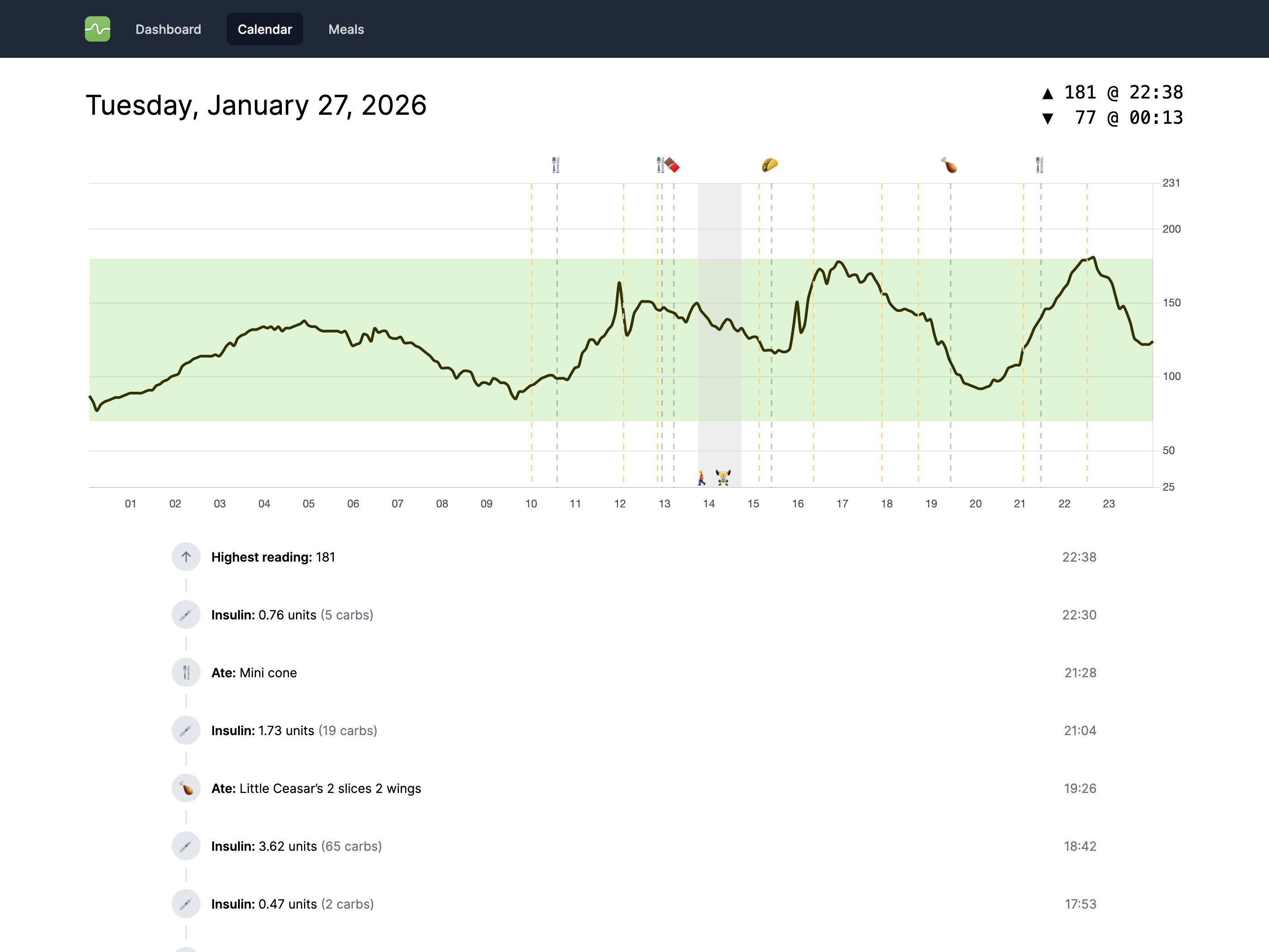Open the Dashboard tab
The height and width of the screenshot is (952, 1269).
coord(168,29)
